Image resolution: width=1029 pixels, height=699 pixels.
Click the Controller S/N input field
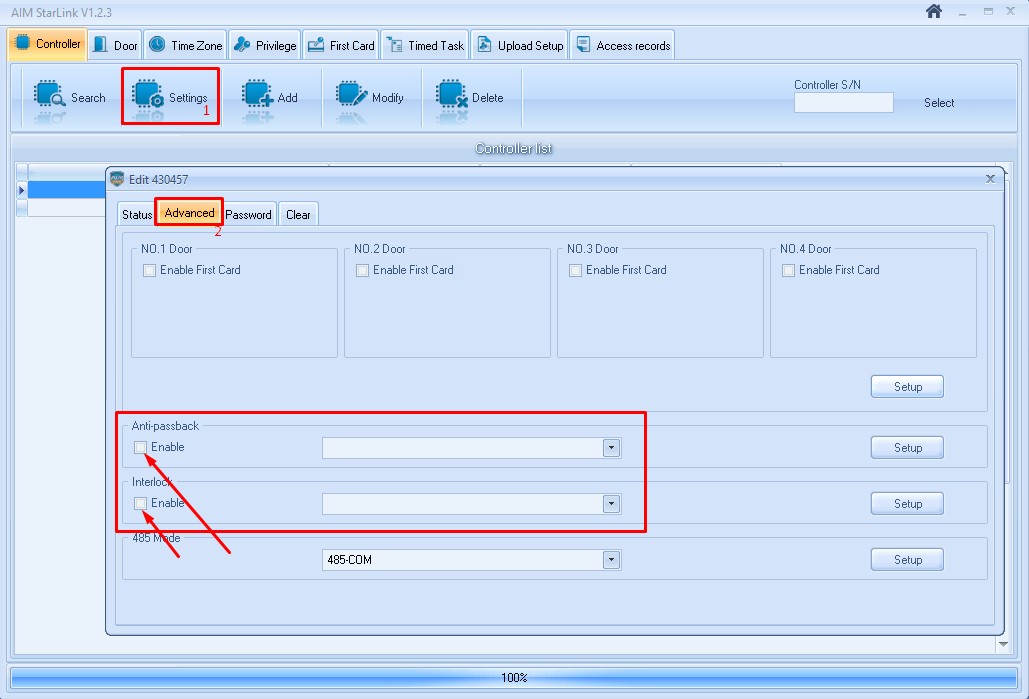(x=843, y=102)
